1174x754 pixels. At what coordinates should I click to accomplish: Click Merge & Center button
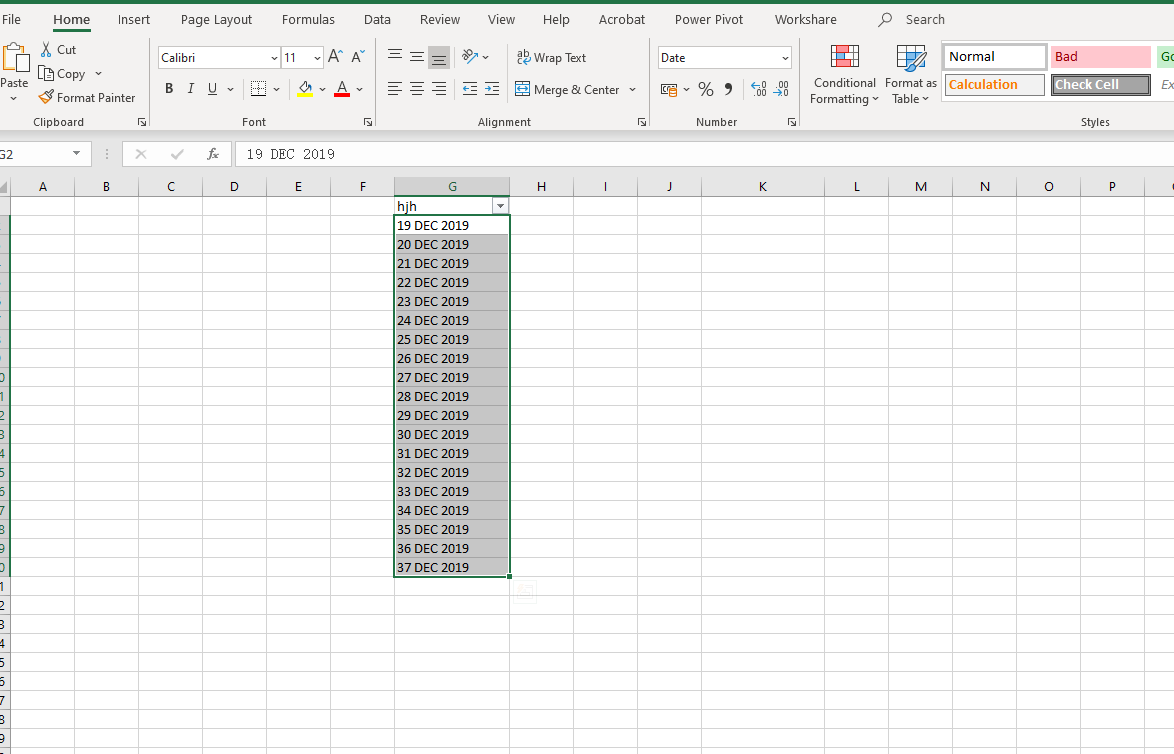pos(567,90)
